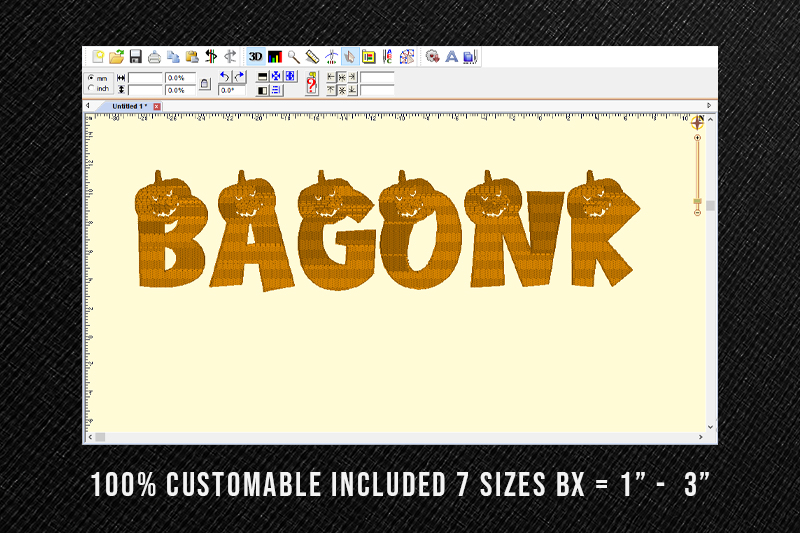Click upper field beside alignment icons
This screenshot has height=533, width=800.
click(x=377, y=78)
